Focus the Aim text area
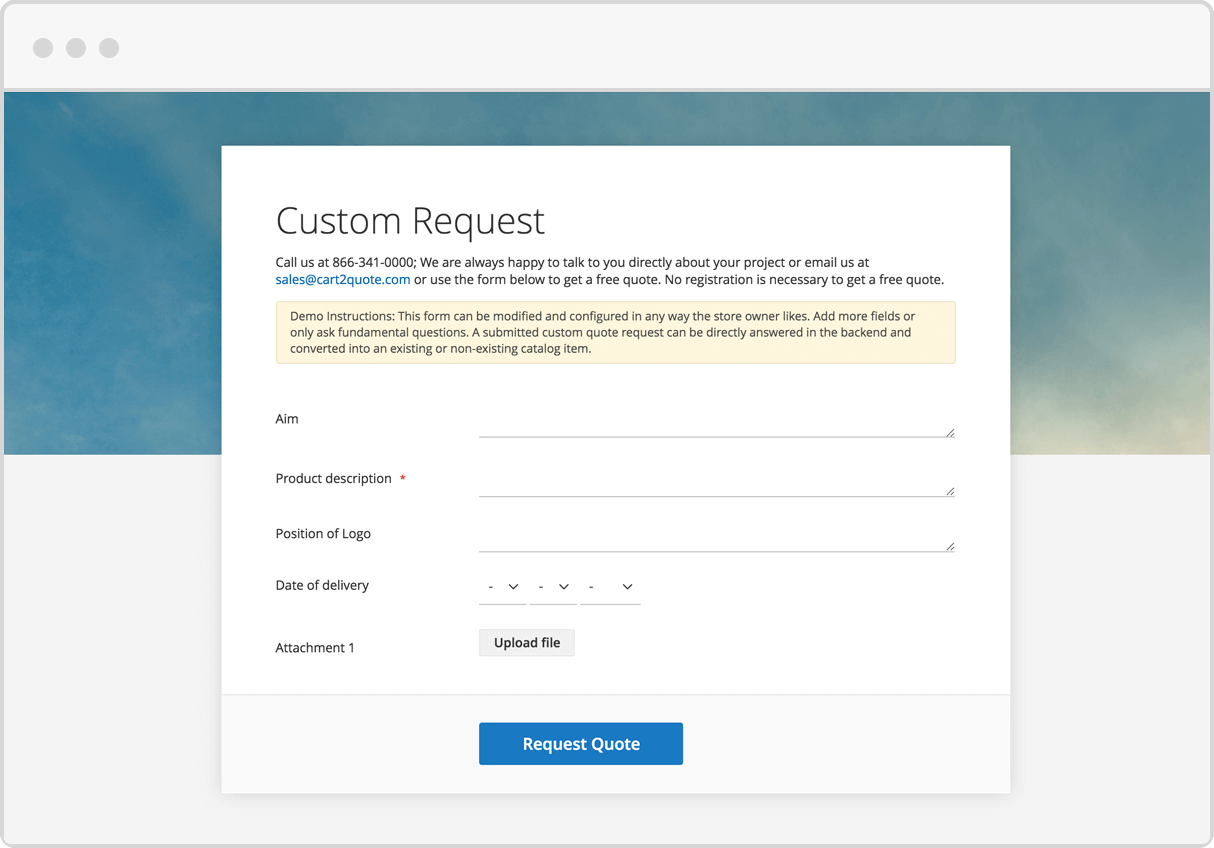Viewport: 1214px width, 848px height. [717, 421]
